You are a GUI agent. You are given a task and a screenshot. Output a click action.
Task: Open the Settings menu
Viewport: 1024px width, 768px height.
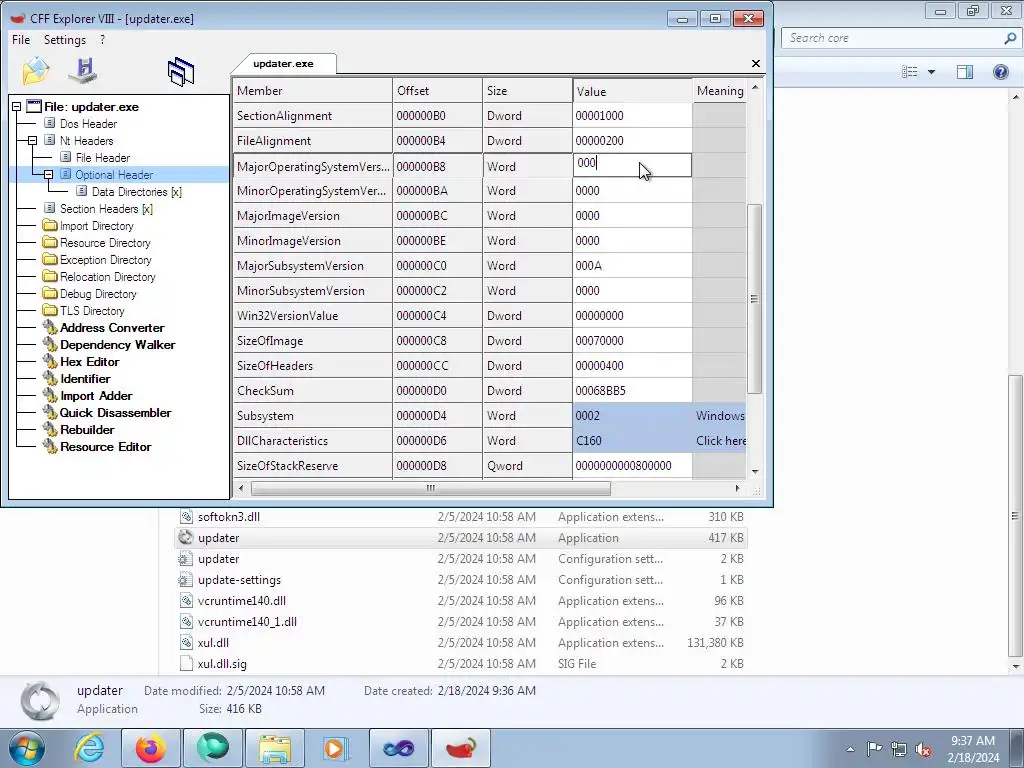tap(65, 40)
